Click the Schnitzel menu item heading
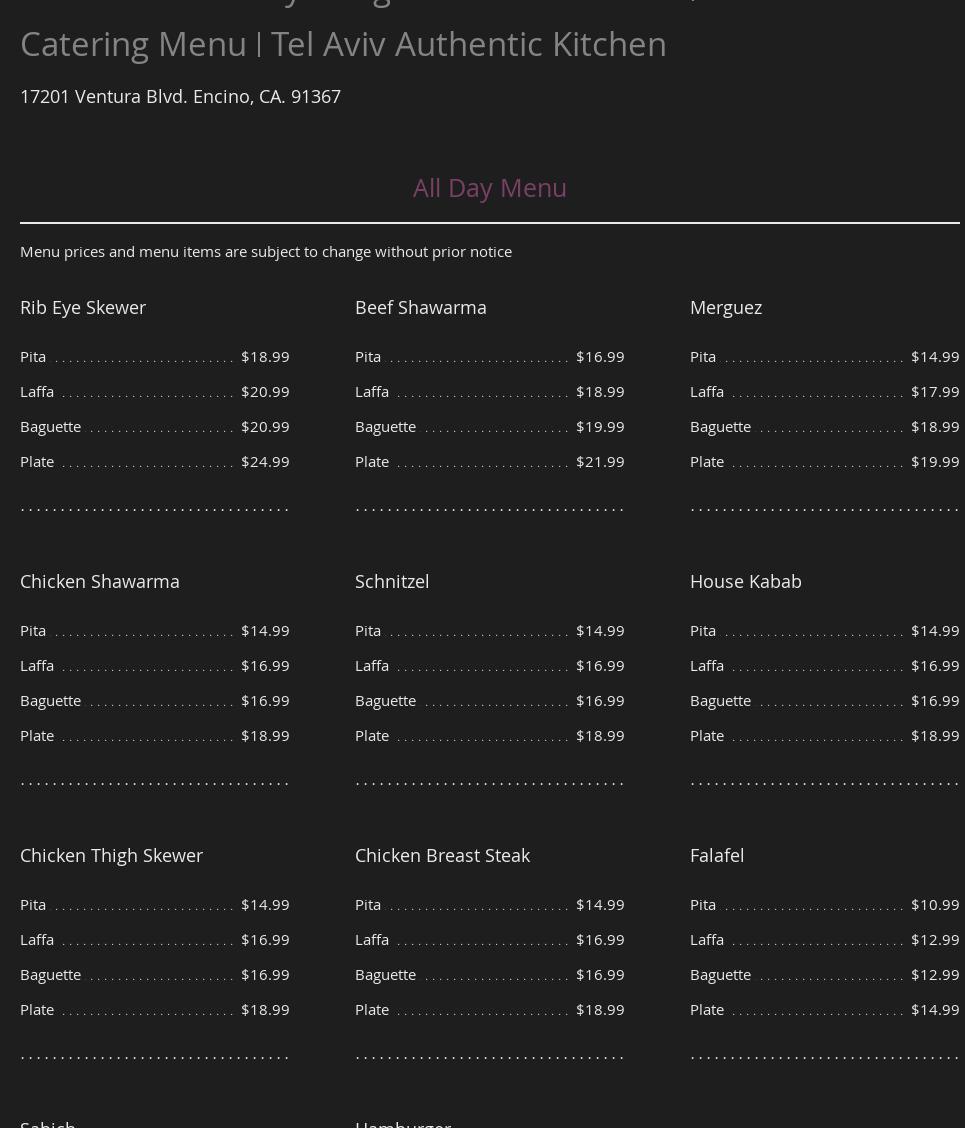 coord(392,581)
